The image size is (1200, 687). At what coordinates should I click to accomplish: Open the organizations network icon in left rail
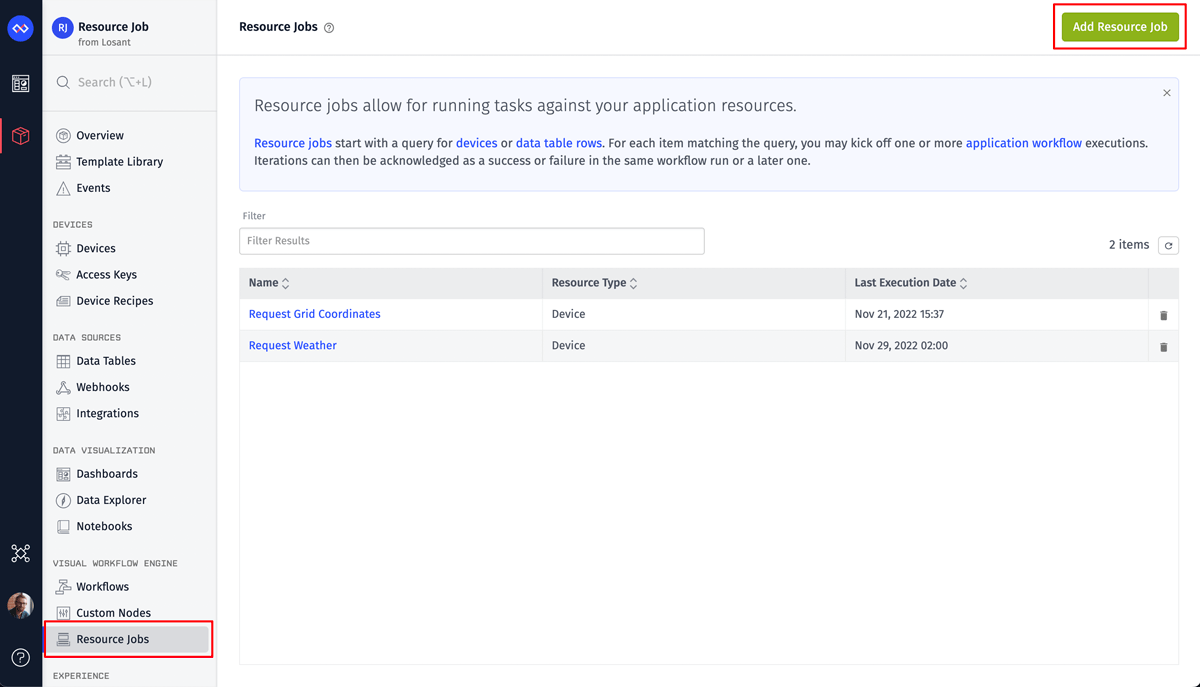[x=21, y=553]
